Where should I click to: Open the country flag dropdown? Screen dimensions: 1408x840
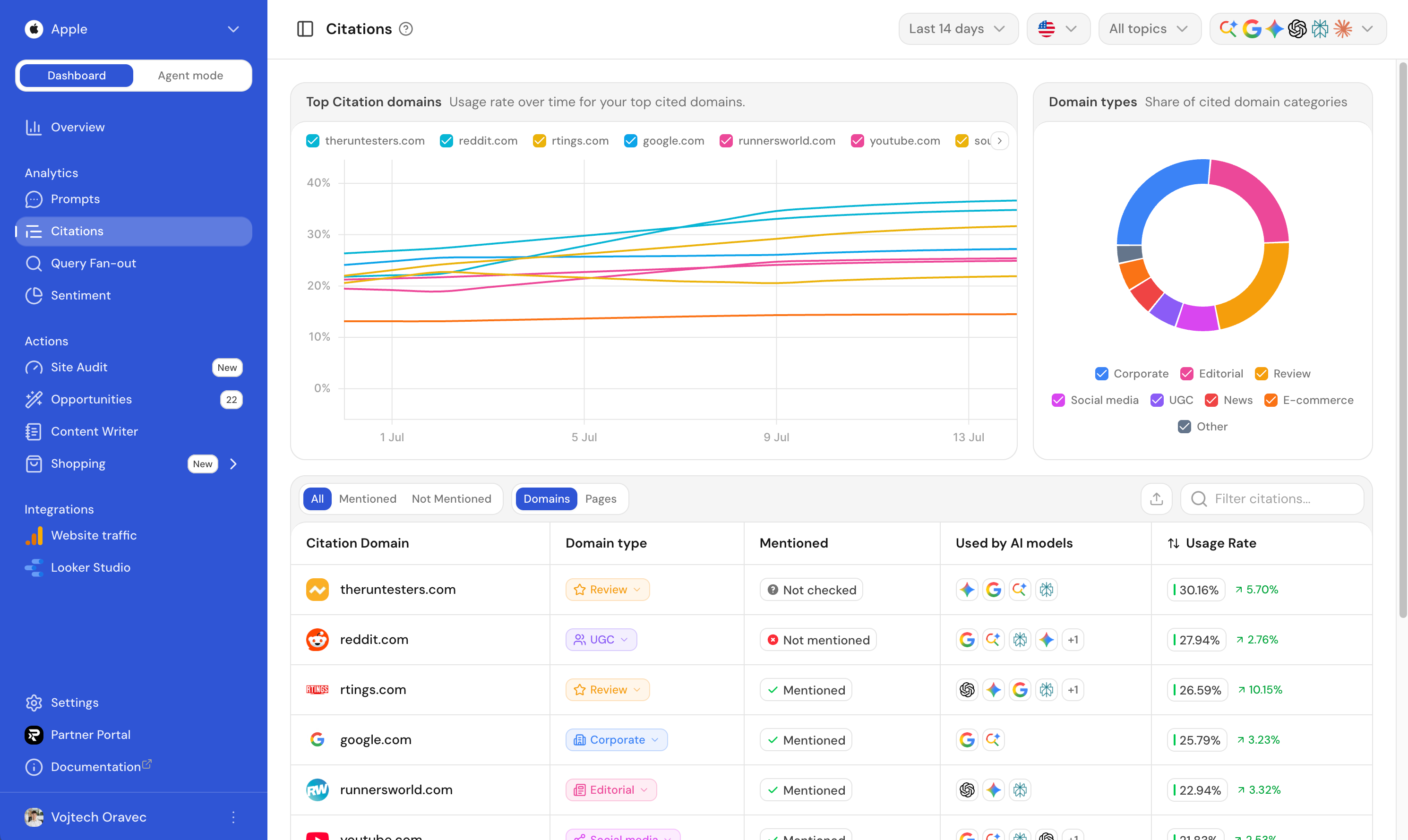1058,29
